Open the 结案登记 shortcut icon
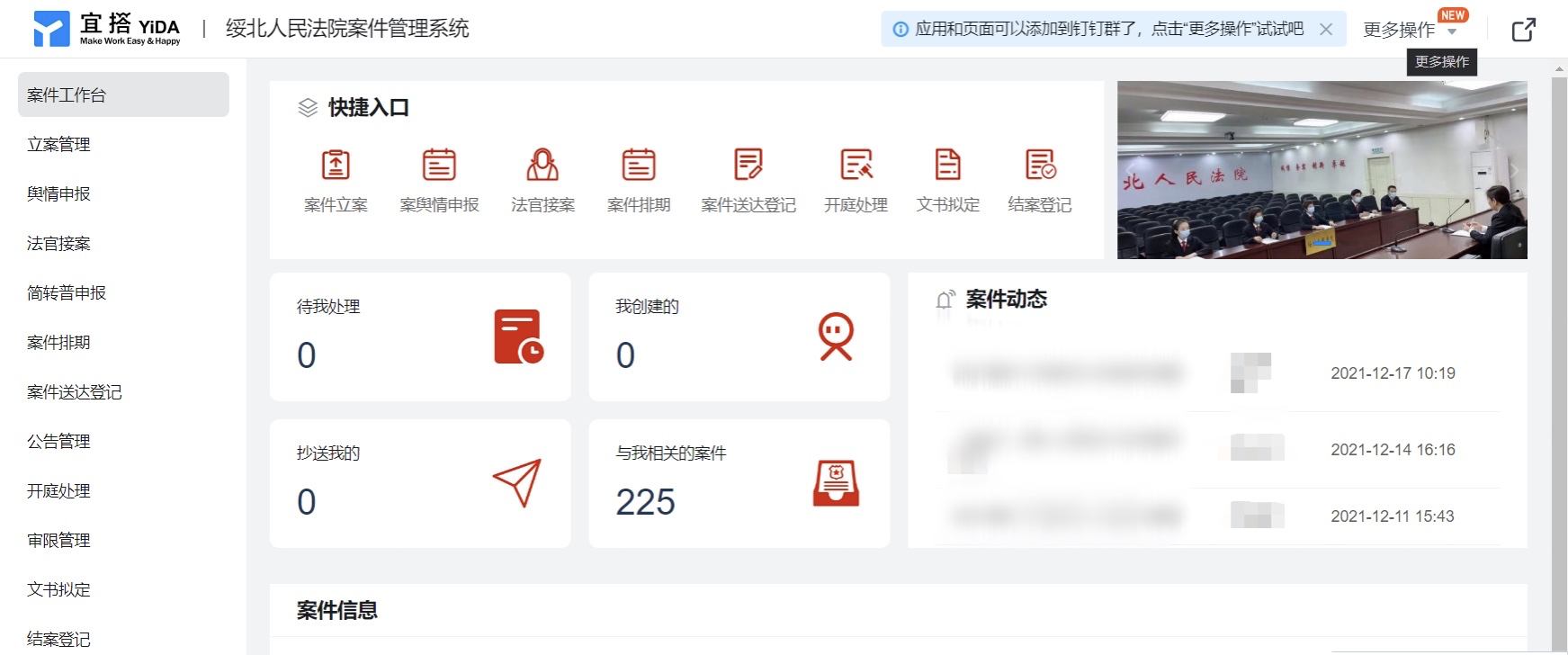 coord(1040,165)
